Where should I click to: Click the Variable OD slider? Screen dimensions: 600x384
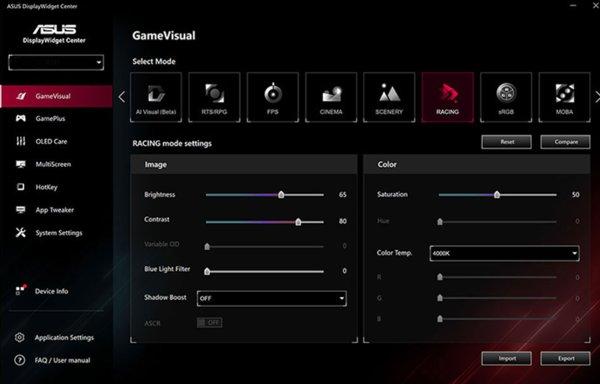265,247
